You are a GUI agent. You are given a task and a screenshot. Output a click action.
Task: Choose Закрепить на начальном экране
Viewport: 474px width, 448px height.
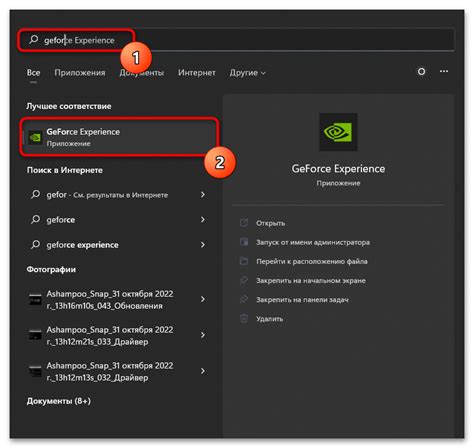311,281
